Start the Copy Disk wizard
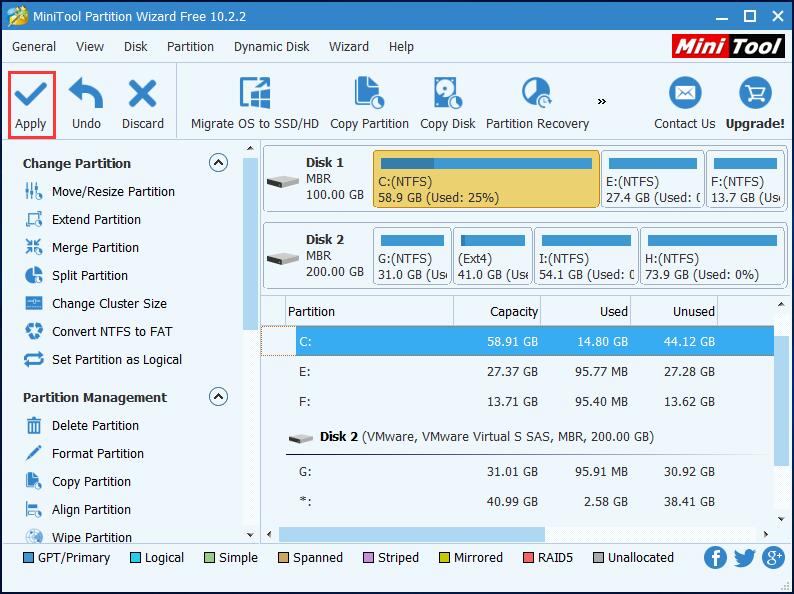Viewport: 794px width, 594px height. [448, 105]
